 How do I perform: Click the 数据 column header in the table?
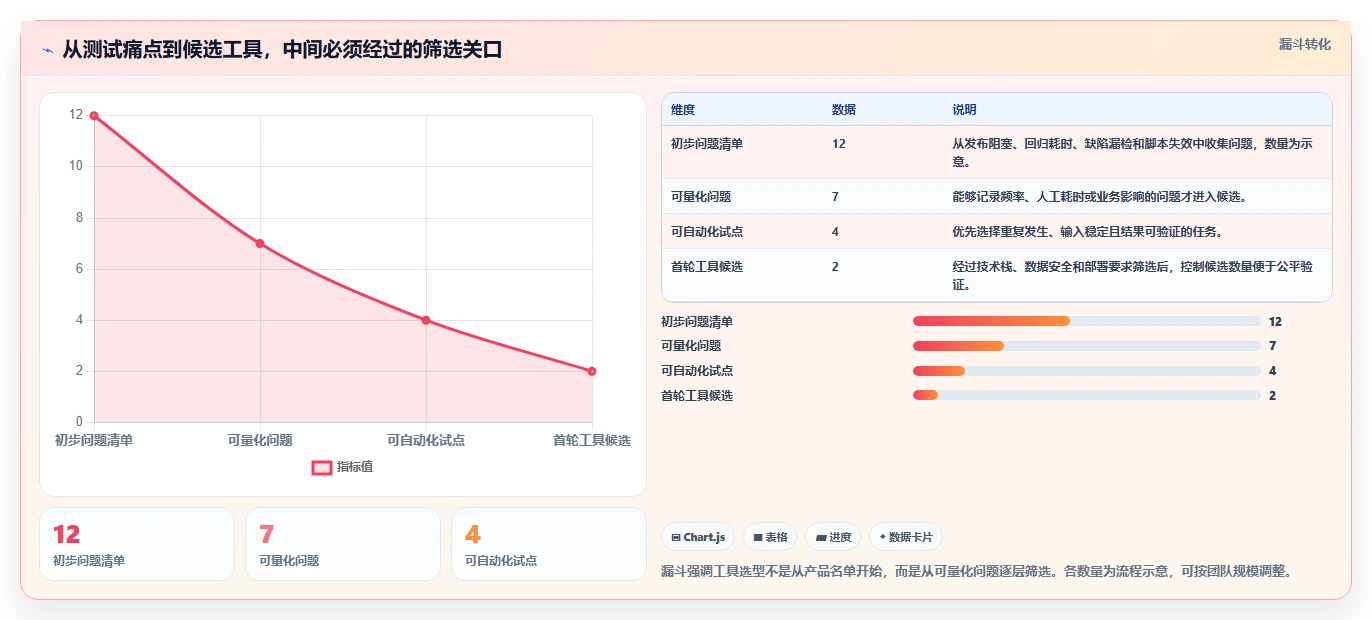[x=844, y=110]
